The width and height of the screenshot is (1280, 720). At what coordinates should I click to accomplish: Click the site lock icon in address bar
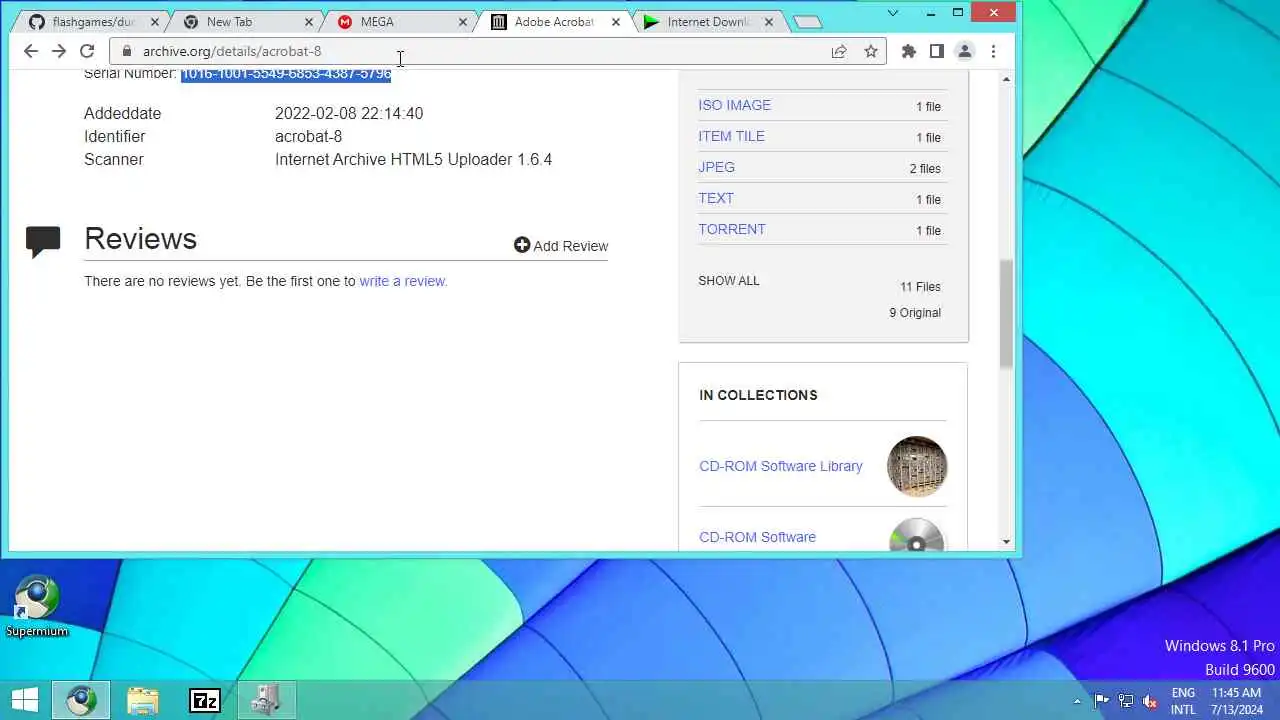click(x=125, y=51)
